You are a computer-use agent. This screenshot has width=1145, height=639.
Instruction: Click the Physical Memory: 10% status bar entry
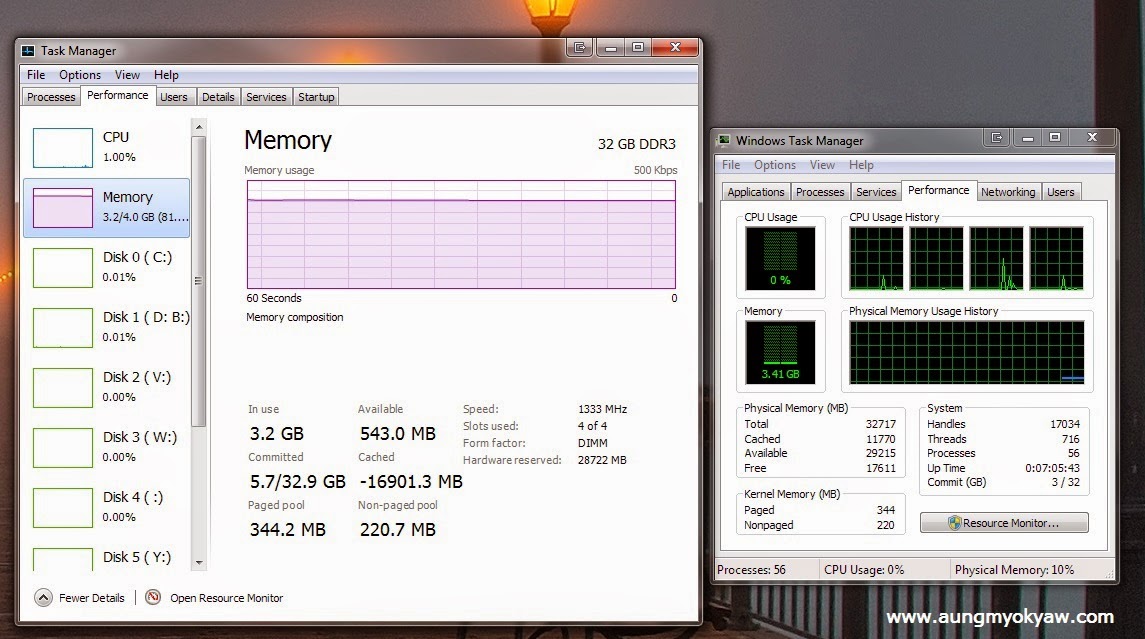(x=1014, y=570)
